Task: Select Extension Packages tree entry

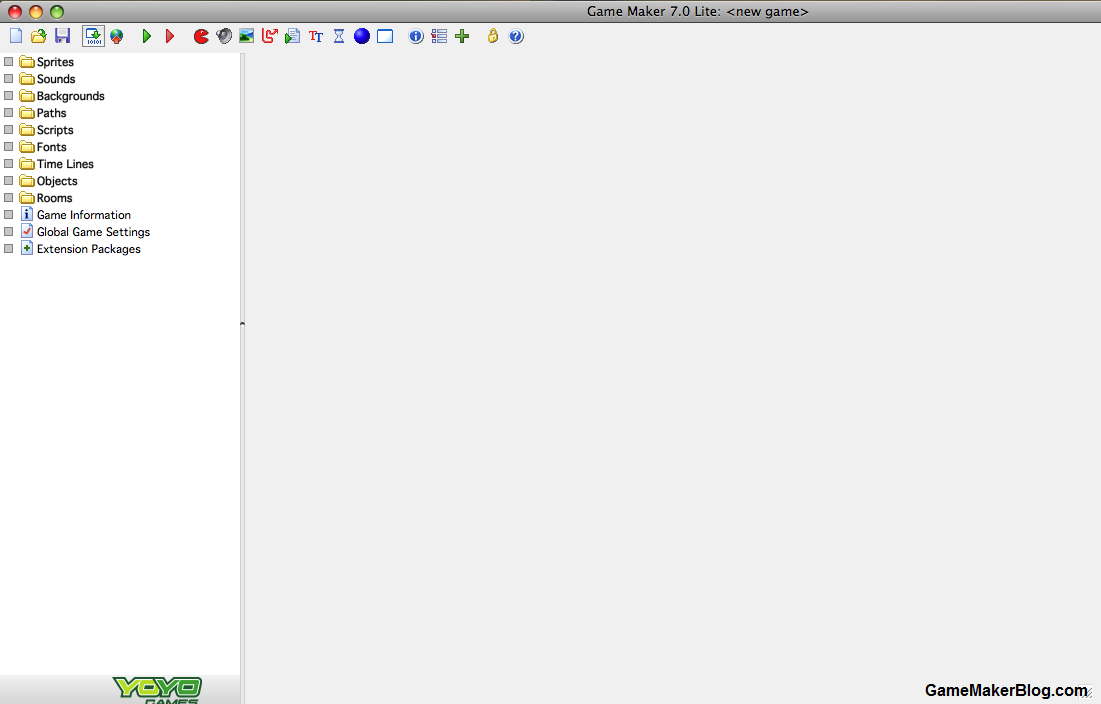Action: point(88,249)
